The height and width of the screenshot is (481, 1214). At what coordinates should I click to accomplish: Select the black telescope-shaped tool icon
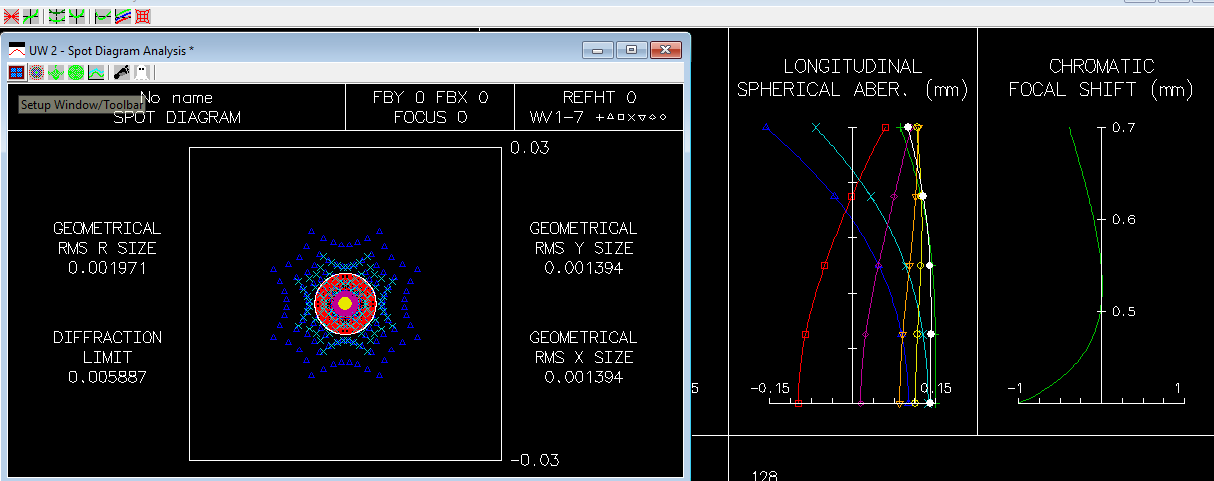[x=122, y=72]
